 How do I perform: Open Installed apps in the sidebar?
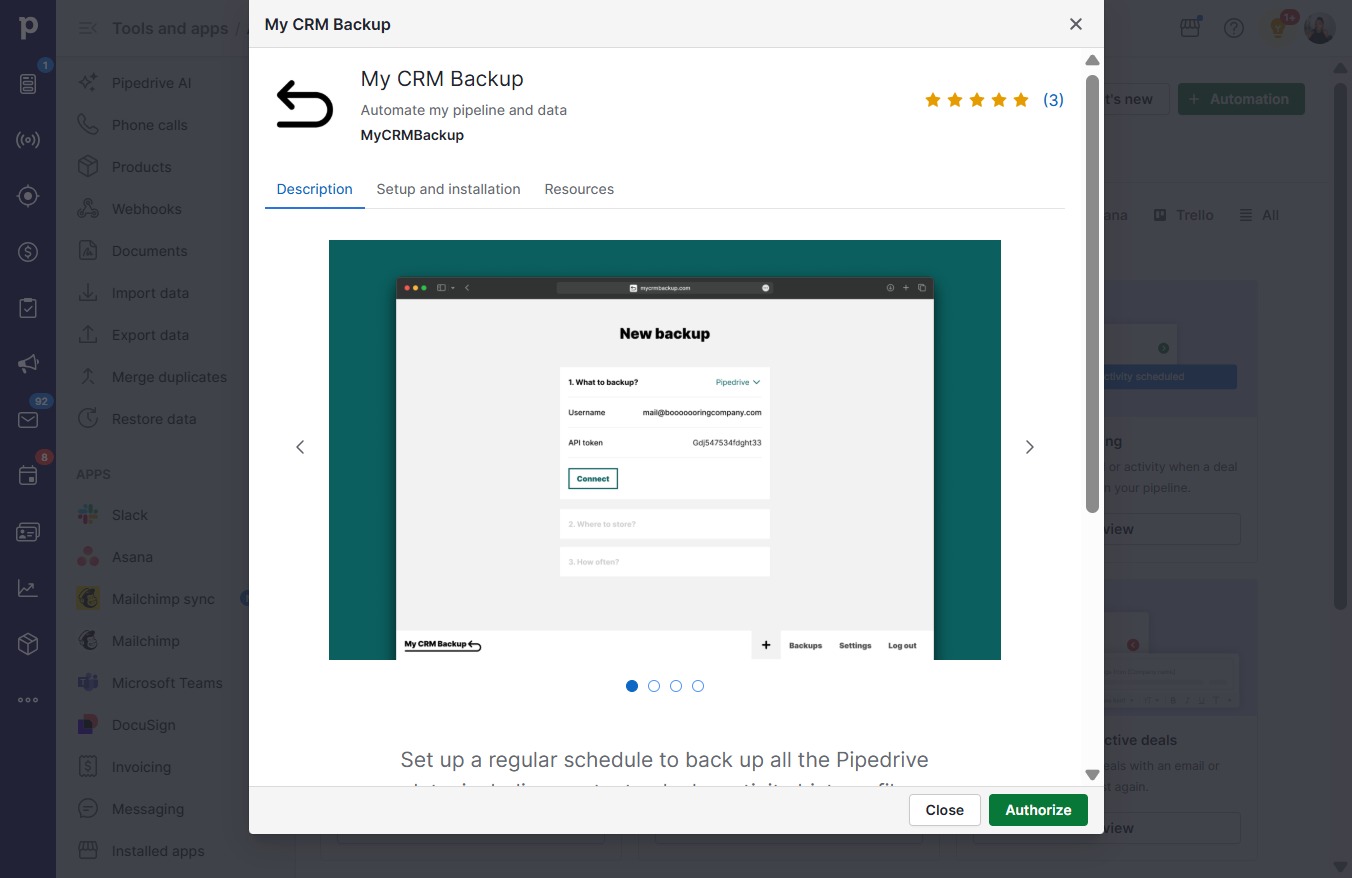[158, 851]
